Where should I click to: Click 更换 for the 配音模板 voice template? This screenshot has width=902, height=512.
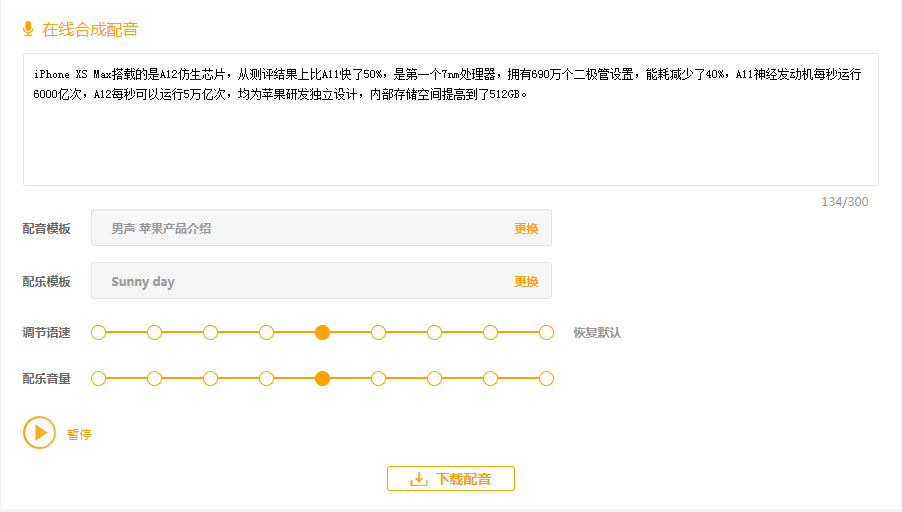click(526, 228)
